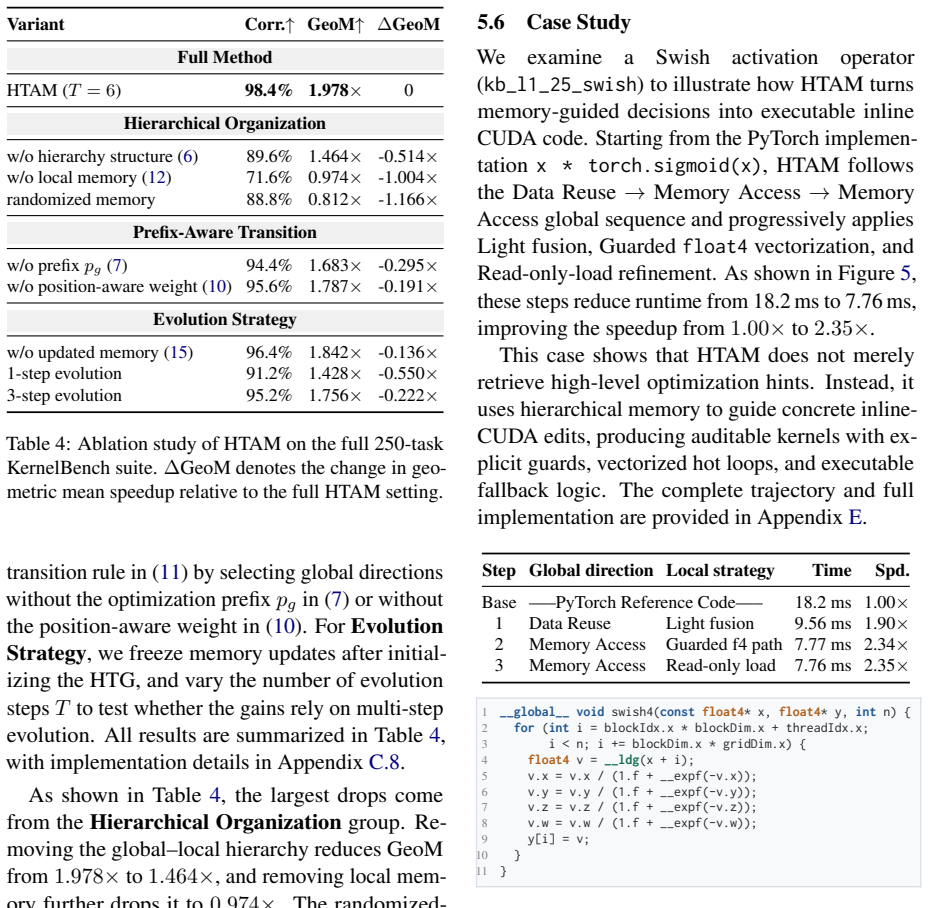Screen dimensions: 928x908
Task: Click 18.2 ms time value in Base row
Action: tap(823, 602)
